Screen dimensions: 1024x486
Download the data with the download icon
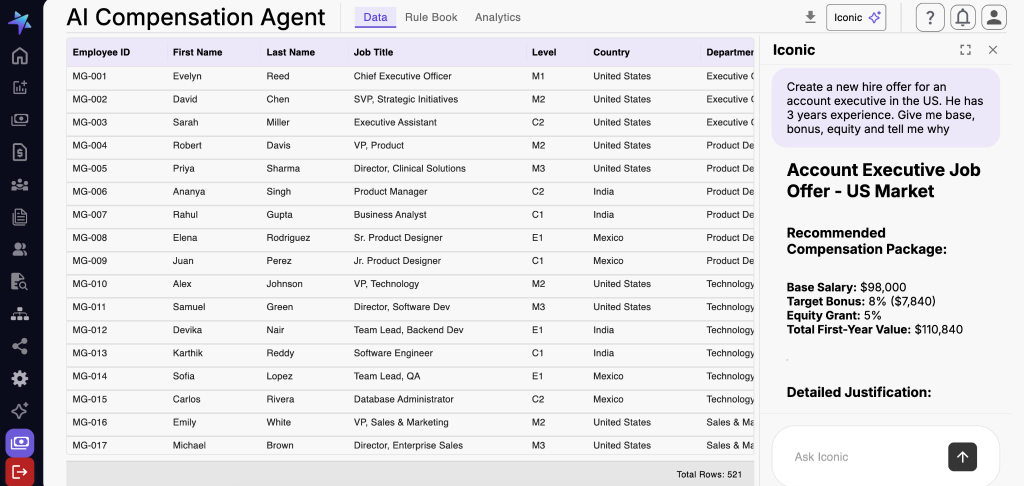click(x=810, y=17)
